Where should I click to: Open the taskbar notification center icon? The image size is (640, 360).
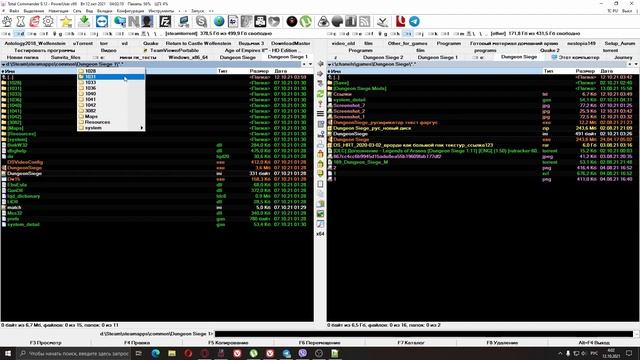click(629, 353)
